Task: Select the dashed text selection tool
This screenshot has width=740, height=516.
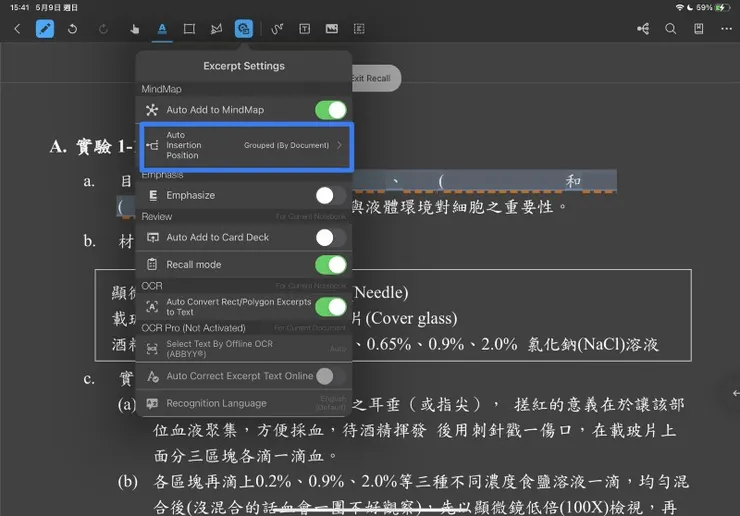Action: point(359,29)
